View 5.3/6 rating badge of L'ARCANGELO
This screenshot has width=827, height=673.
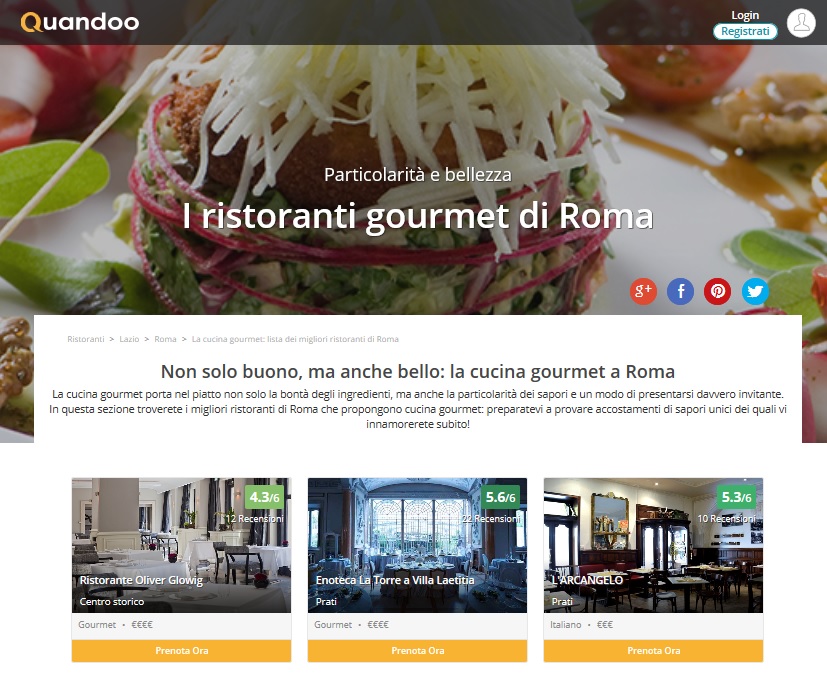pyautogui.click(x=736, y=497)
